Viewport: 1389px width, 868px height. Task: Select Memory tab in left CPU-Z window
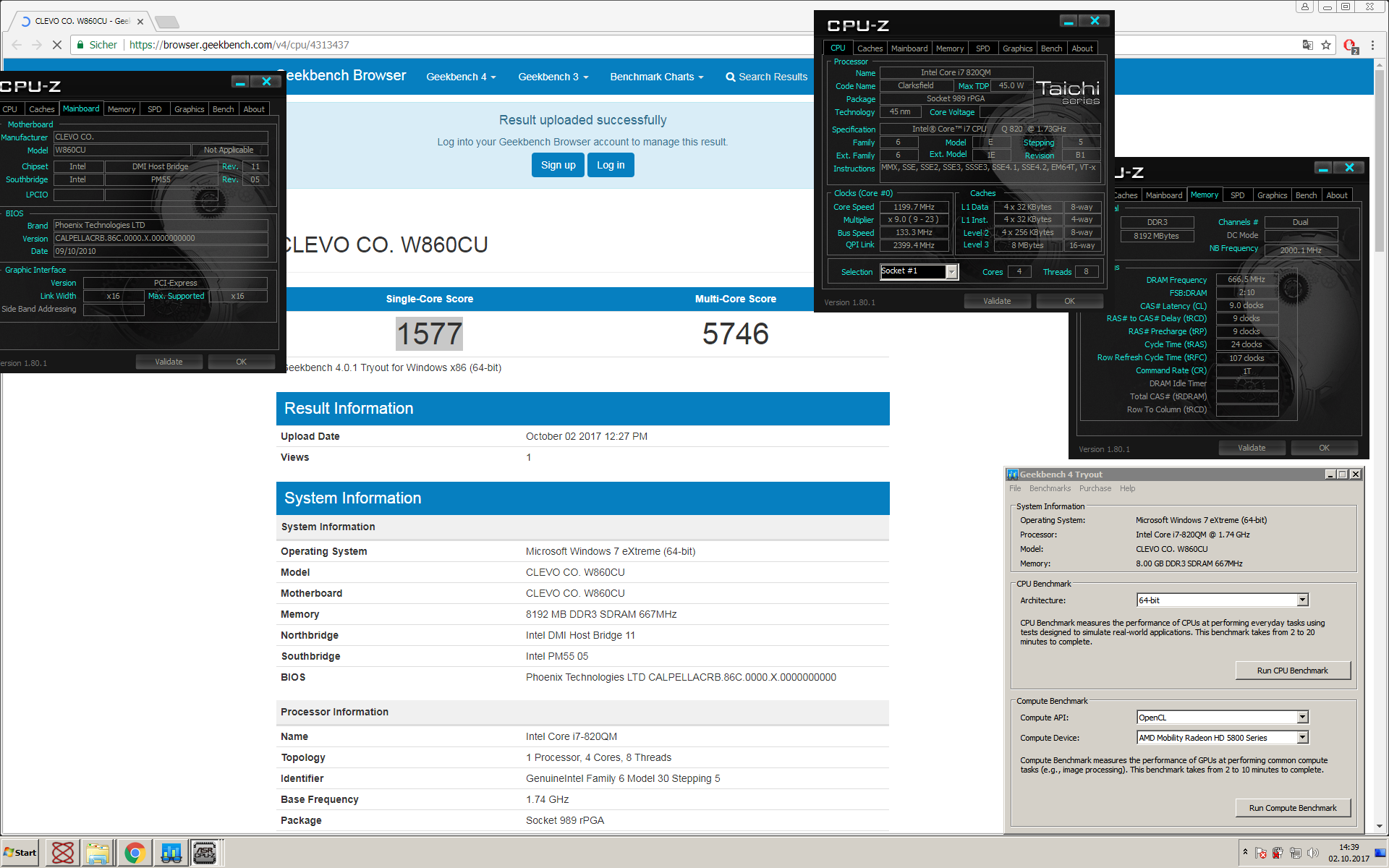[122, 109]
